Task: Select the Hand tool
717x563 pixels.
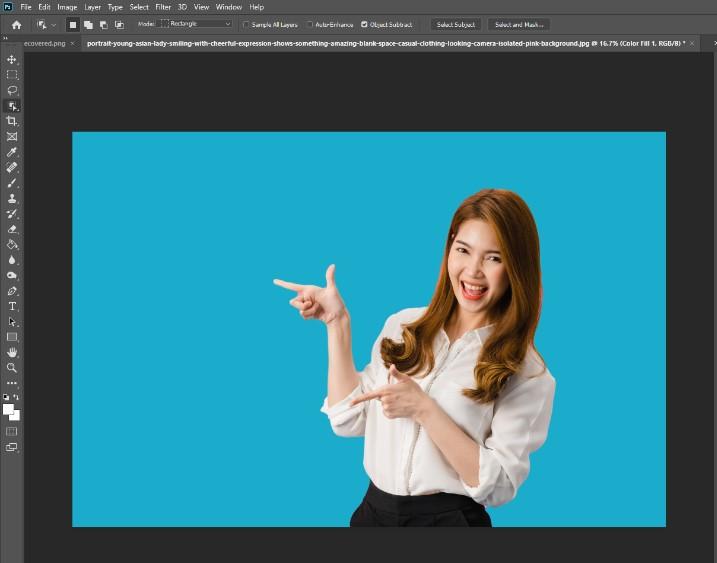Action: pyautogui.click(x=12, y=353)
